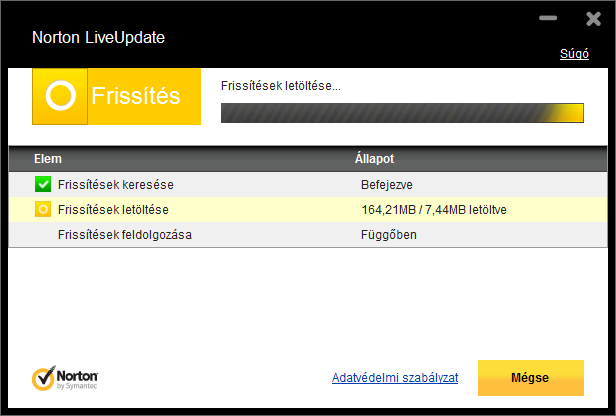Click the yellow in-progress icon beside Frissítések letöltése

43,209
